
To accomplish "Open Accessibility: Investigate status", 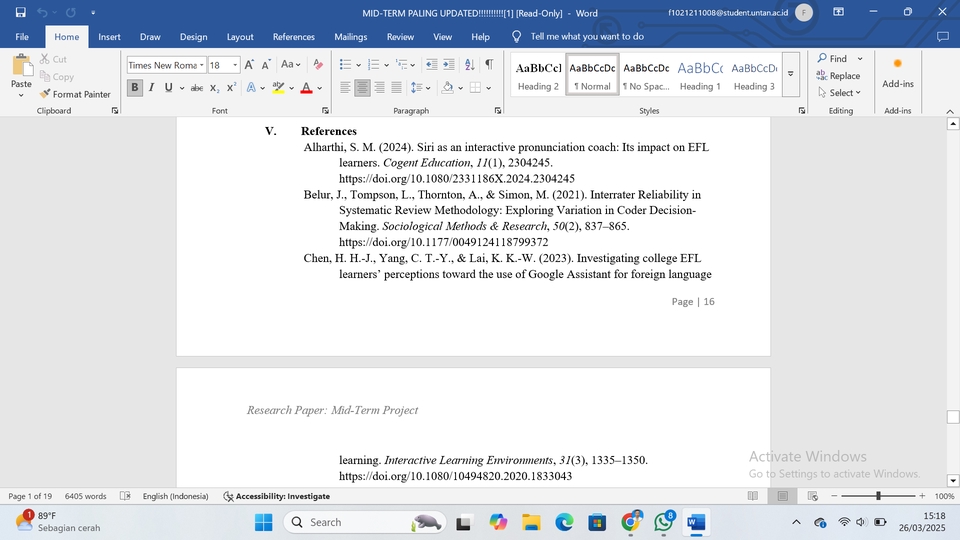I will coord(276,496).
